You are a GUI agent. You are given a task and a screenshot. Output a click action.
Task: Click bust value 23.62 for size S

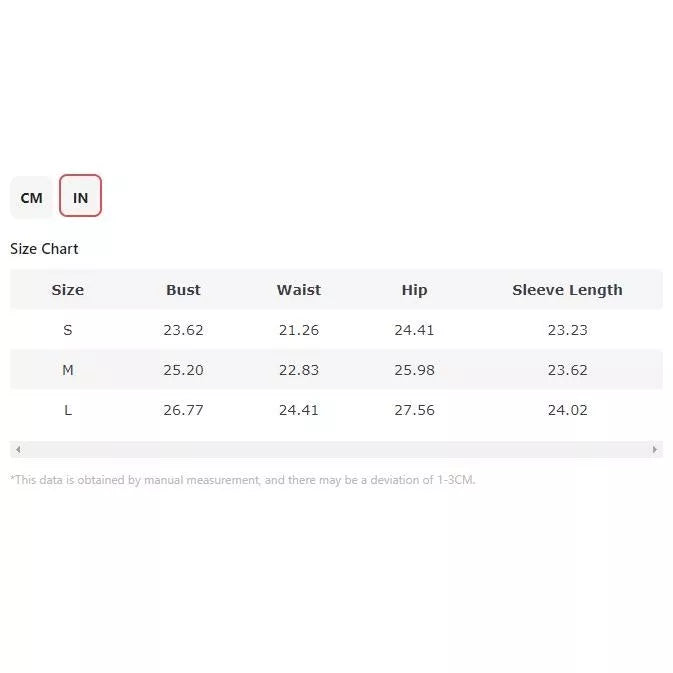pos(183,330)
